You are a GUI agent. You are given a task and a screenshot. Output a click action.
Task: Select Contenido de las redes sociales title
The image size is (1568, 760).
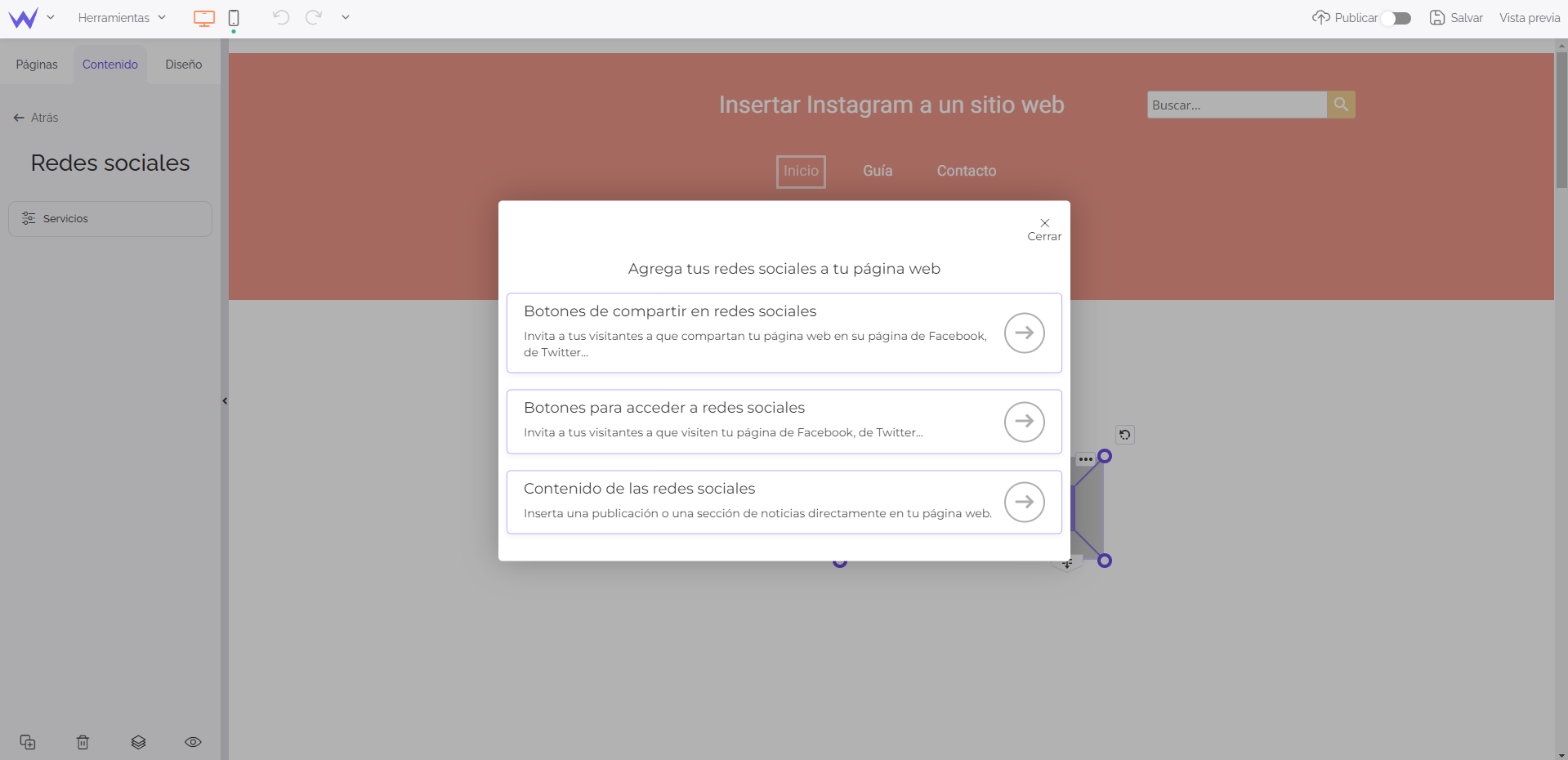click(639, 489)
